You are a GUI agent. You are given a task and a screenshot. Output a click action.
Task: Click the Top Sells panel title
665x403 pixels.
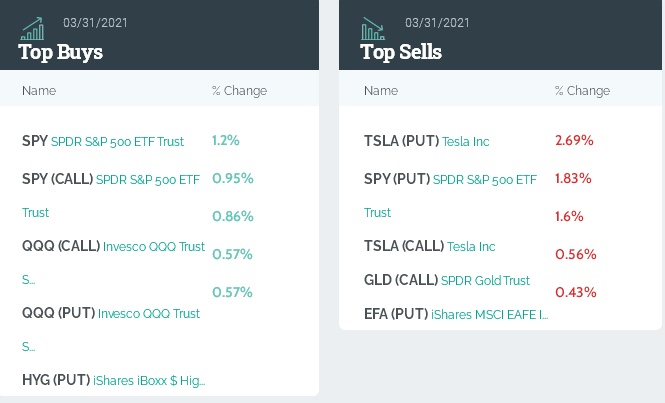[401, 52]
